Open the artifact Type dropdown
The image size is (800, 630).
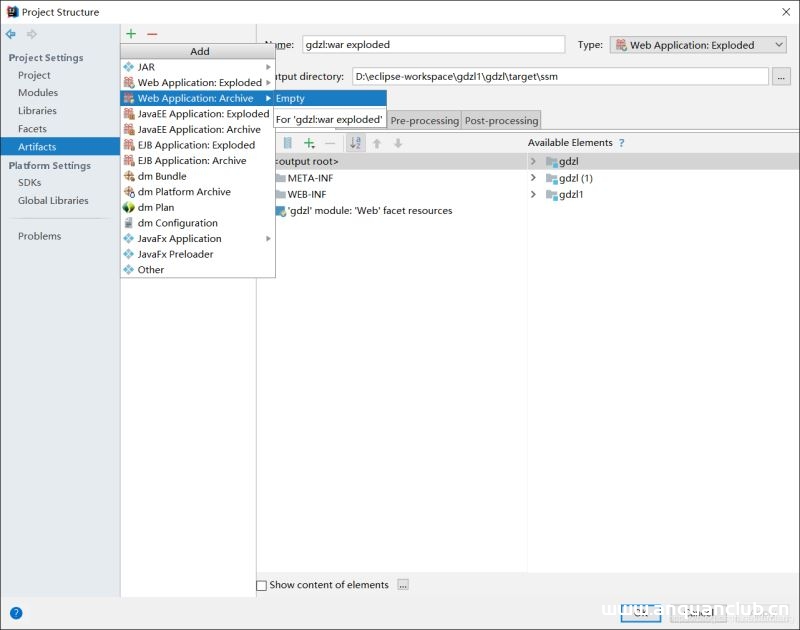(698, 45)
